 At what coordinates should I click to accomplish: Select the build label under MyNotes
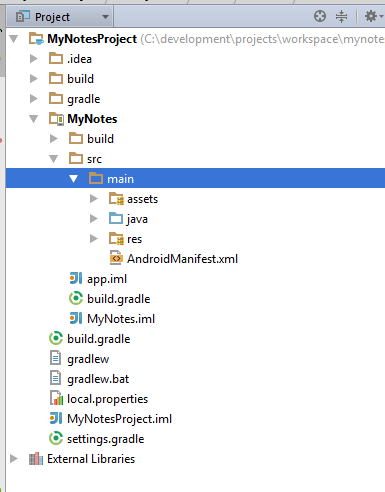pos(100,139)
